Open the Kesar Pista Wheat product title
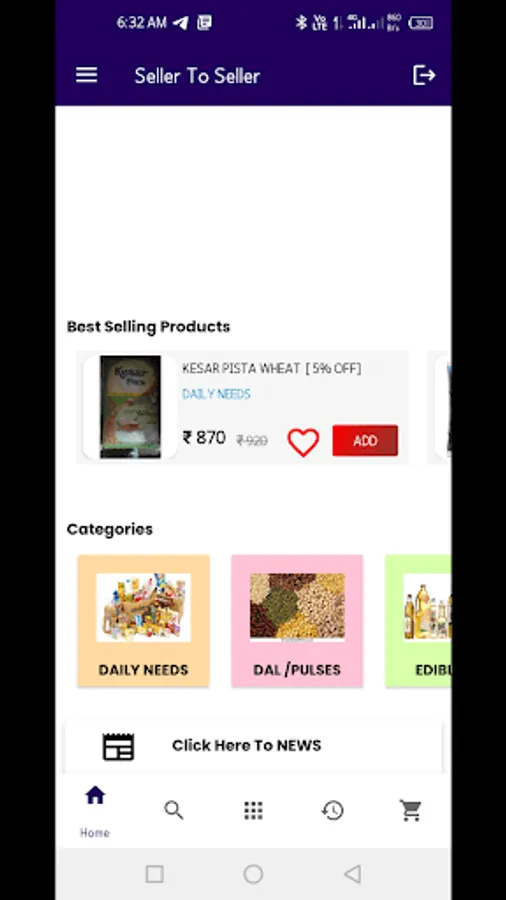Screen dimensions: 506x900 pyautogui.click(x=271, y=368)
